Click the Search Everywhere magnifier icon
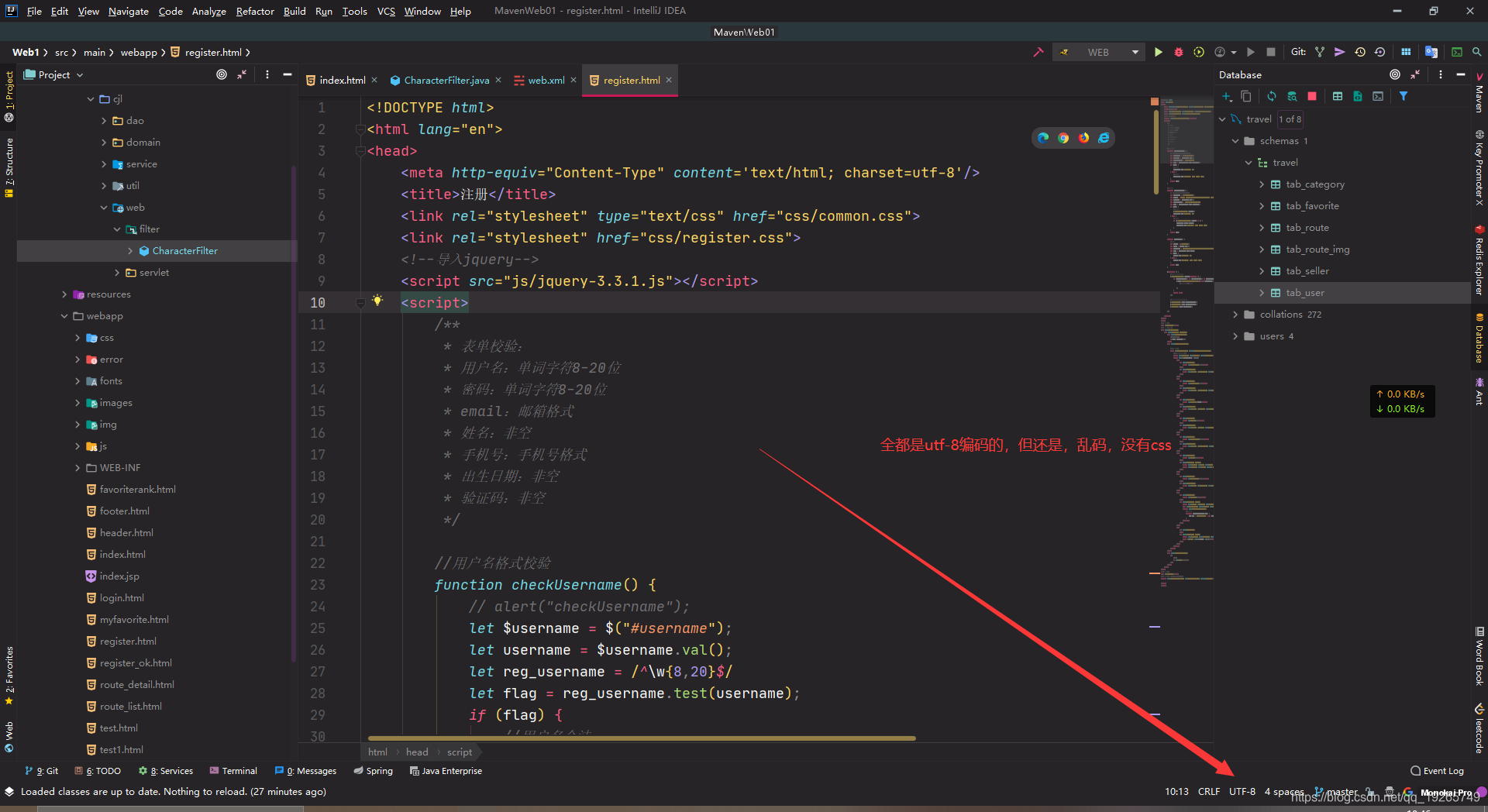The image size is (1488, 812). click(1476, 52)
